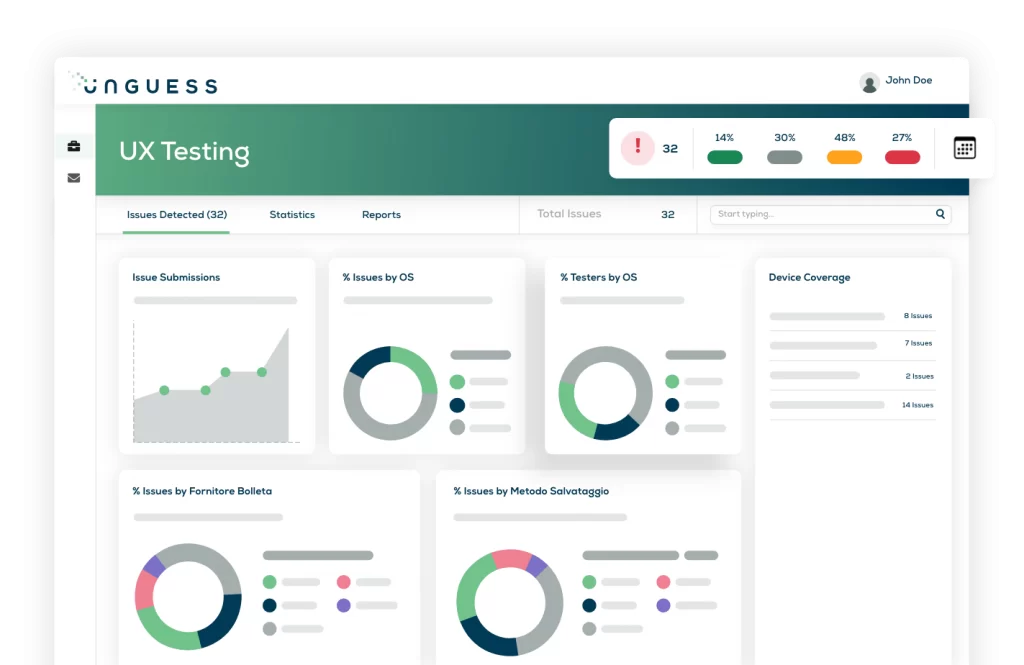Open the envelope messages icon in sidebar
This screenshot has height=665, width=1024.
click(74, 178)
